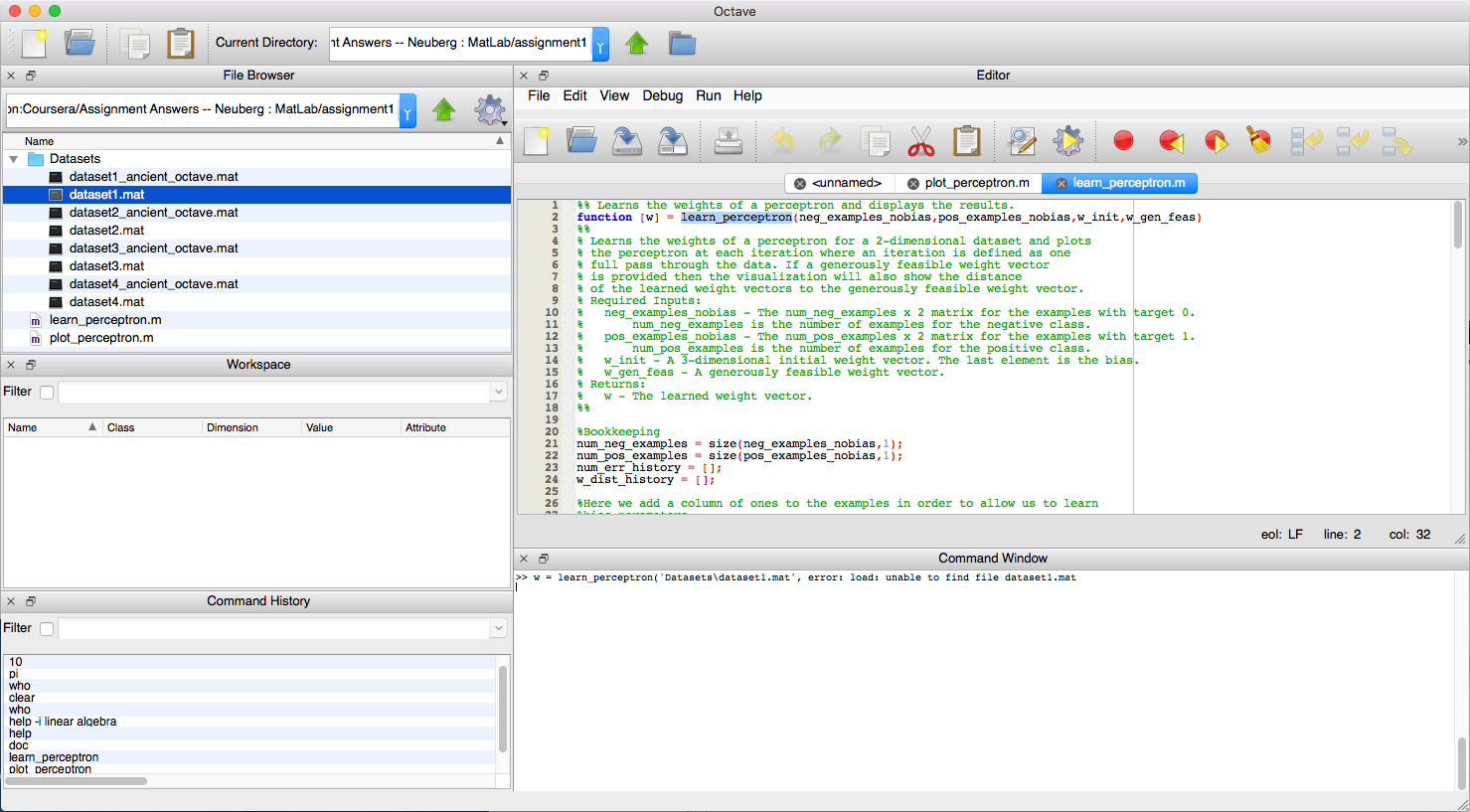
Task: Undock the Command Window panel
Action: click(x=544, y=559)
